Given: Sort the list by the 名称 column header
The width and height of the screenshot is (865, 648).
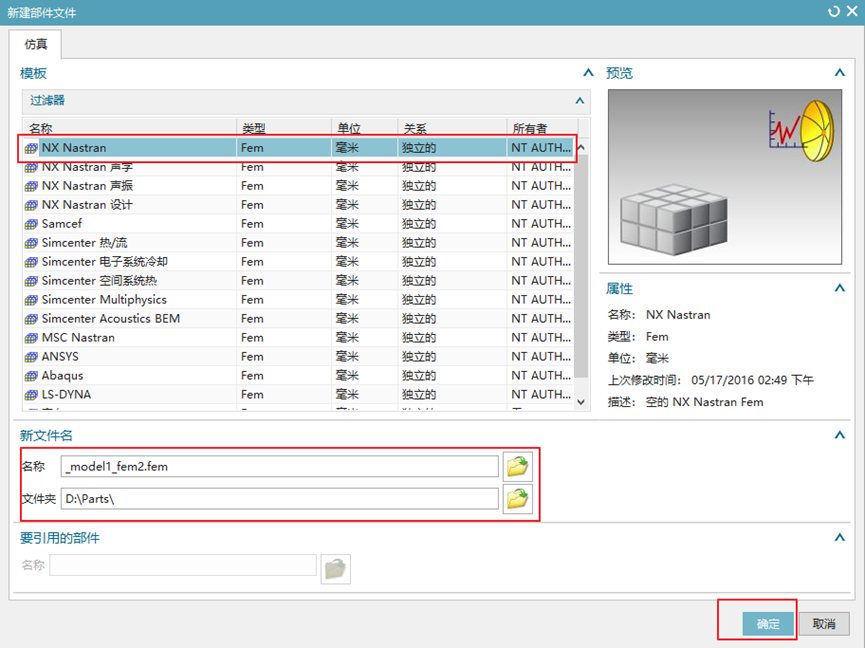Looking at the screenshot, I should (x=130, y=128).
